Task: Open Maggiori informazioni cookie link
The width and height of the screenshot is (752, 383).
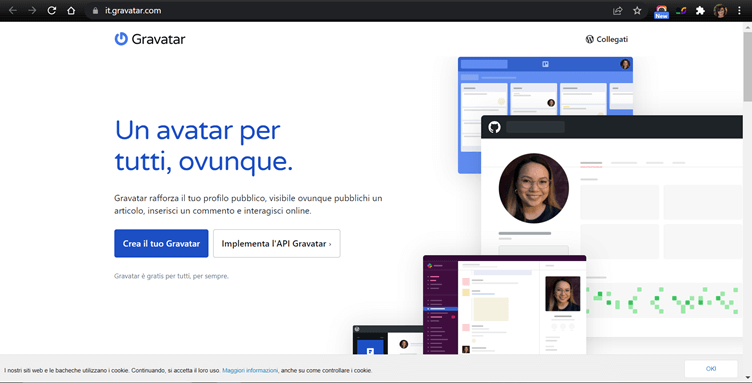Action: [x=250, y=370]
